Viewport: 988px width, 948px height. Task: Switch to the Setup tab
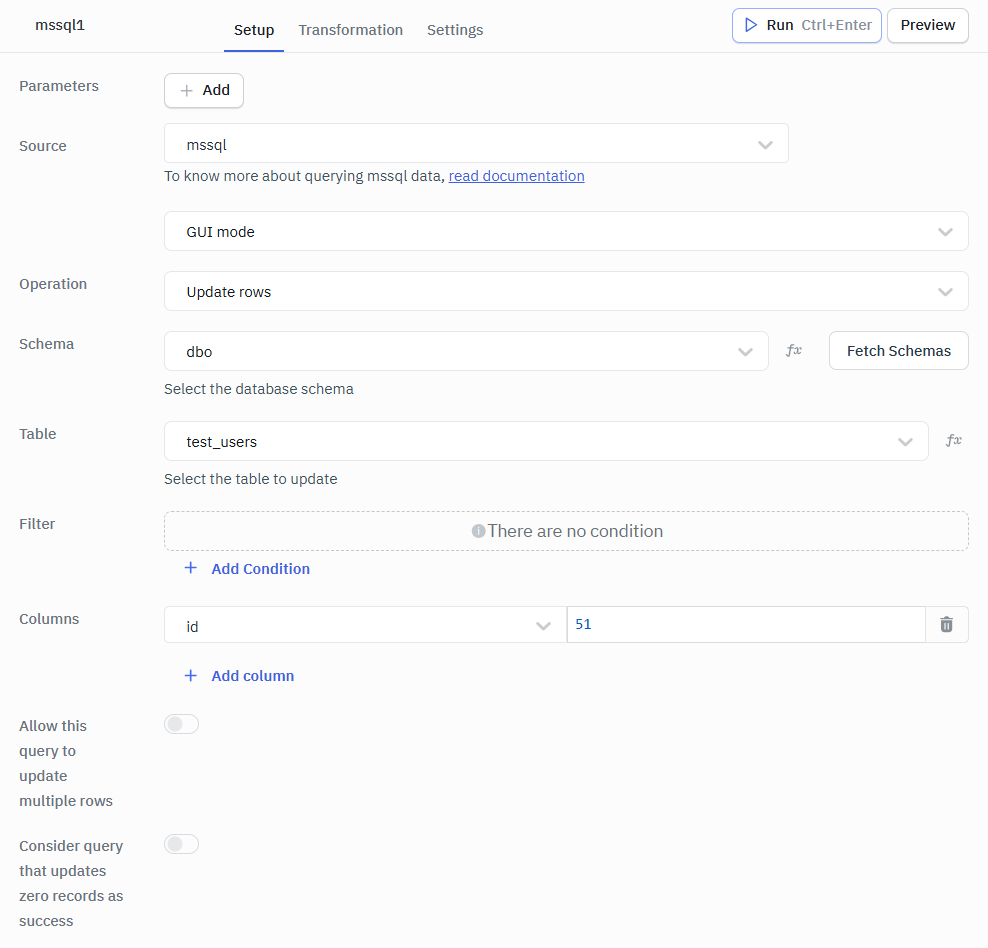click(x=254, y=30)
